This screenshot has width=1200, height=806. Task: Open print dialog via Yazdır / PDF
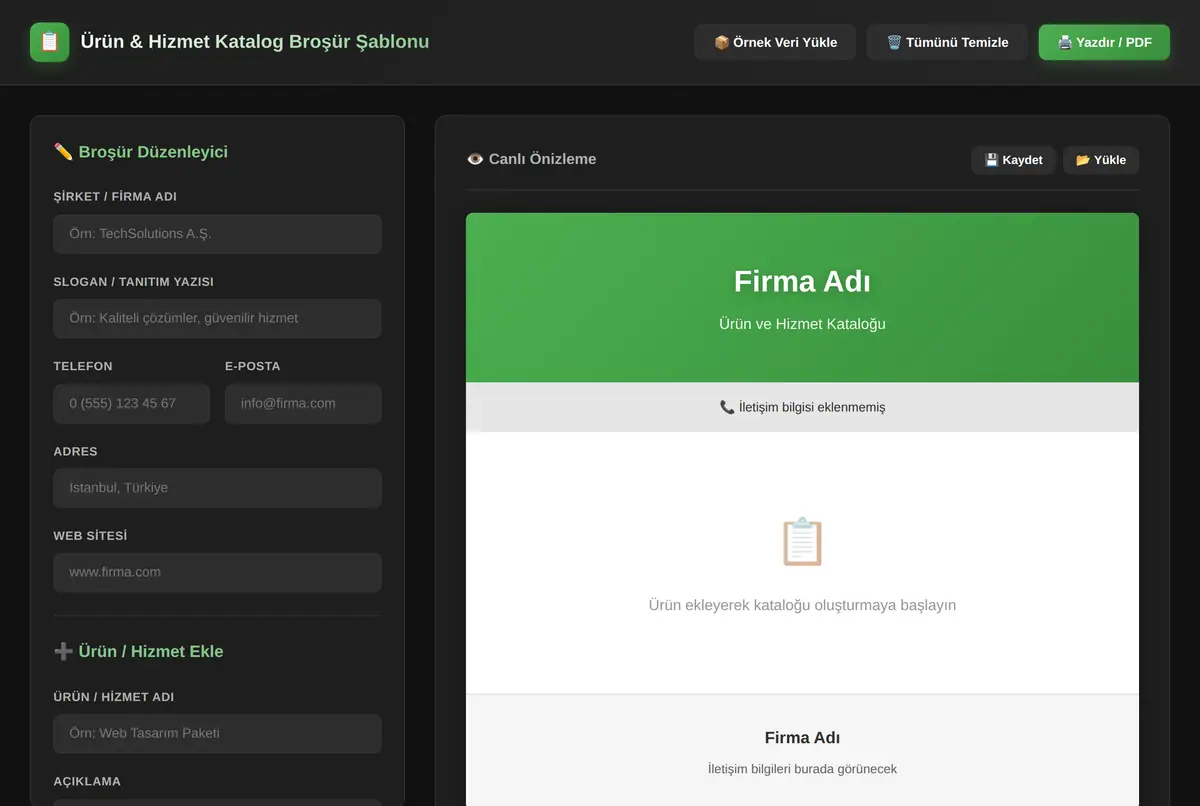(1104, 42)
